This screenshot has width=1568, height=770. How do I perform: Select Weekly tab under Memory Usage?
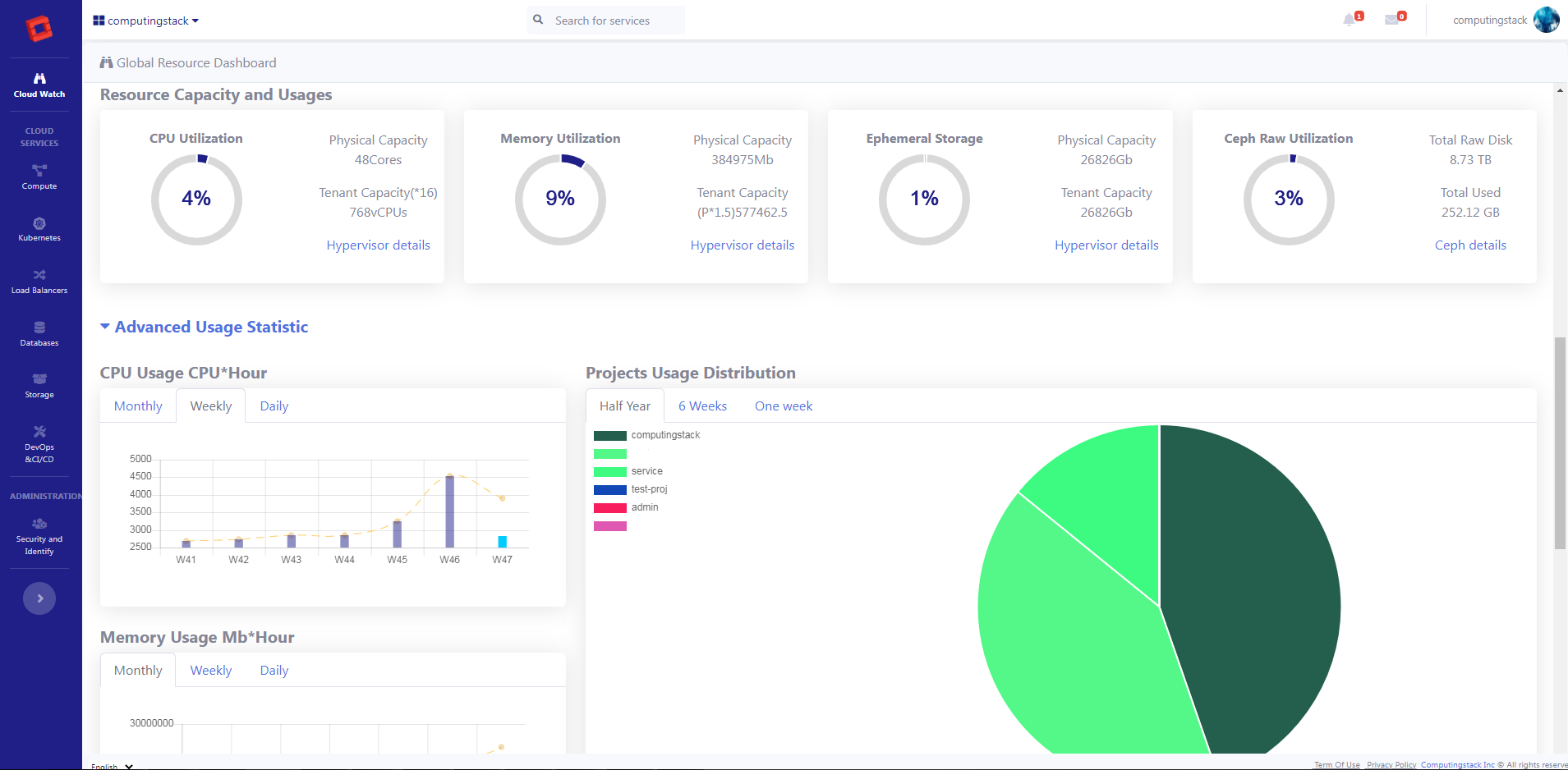click(211, 671)
